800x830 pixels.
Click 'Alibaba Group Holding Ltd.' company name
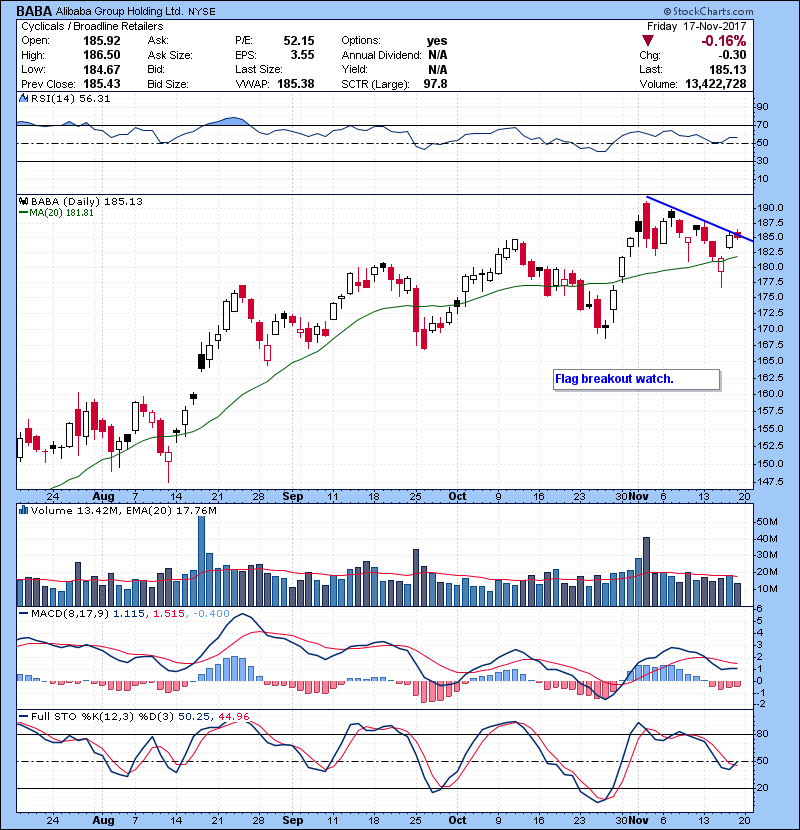[x=120, y=11]
